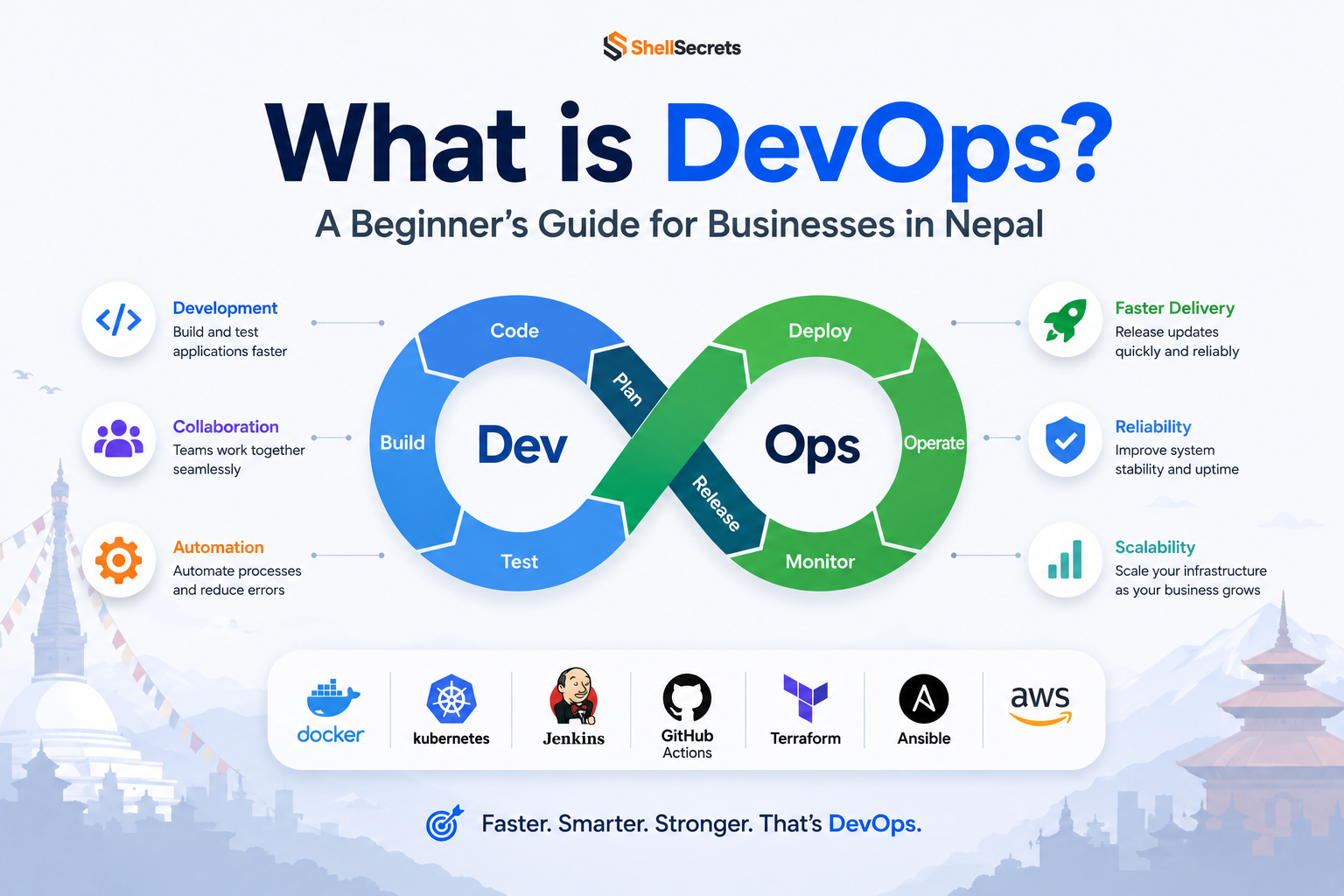Image resolution: width=1344 pixels, height=896 pixels.
Task: Click the "Reliability" heading
Action: point(1152,427)
